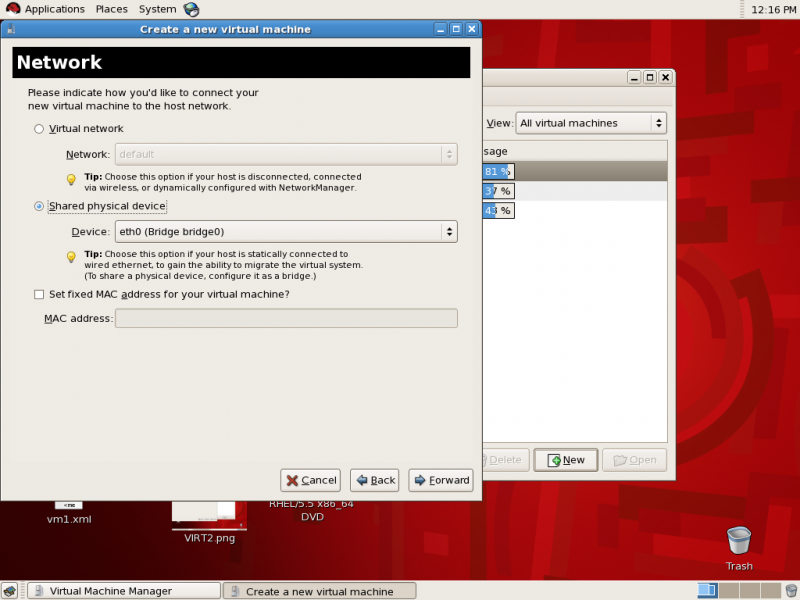The height and width of the screenshot is (600, 800).
Task: Click the show desktop panel icon
Action: [x=10, y=591]
